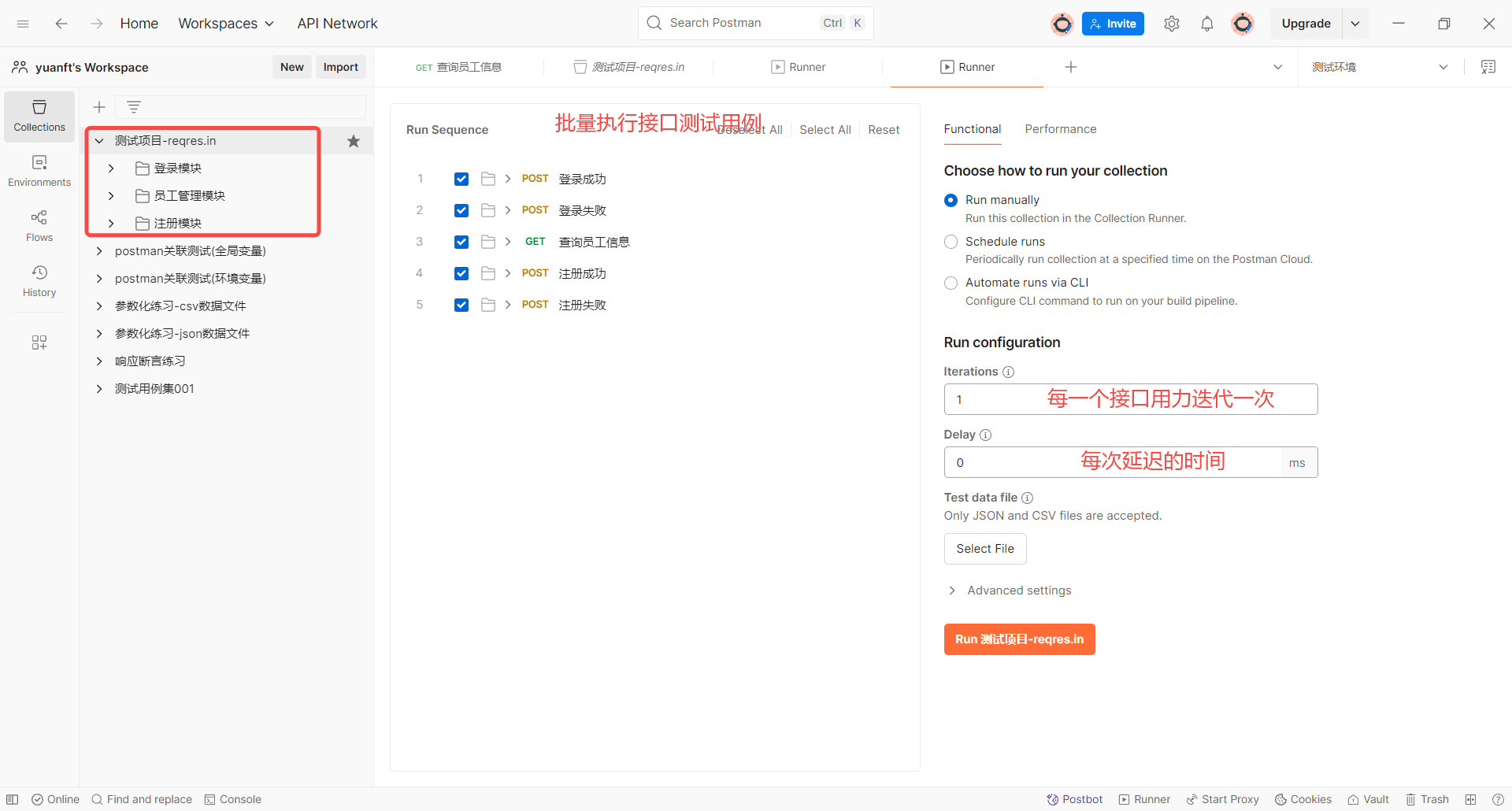Open Trash in the status bar
The width and height of the screenshot is (1512, 811).
[x=1427, y=799]
